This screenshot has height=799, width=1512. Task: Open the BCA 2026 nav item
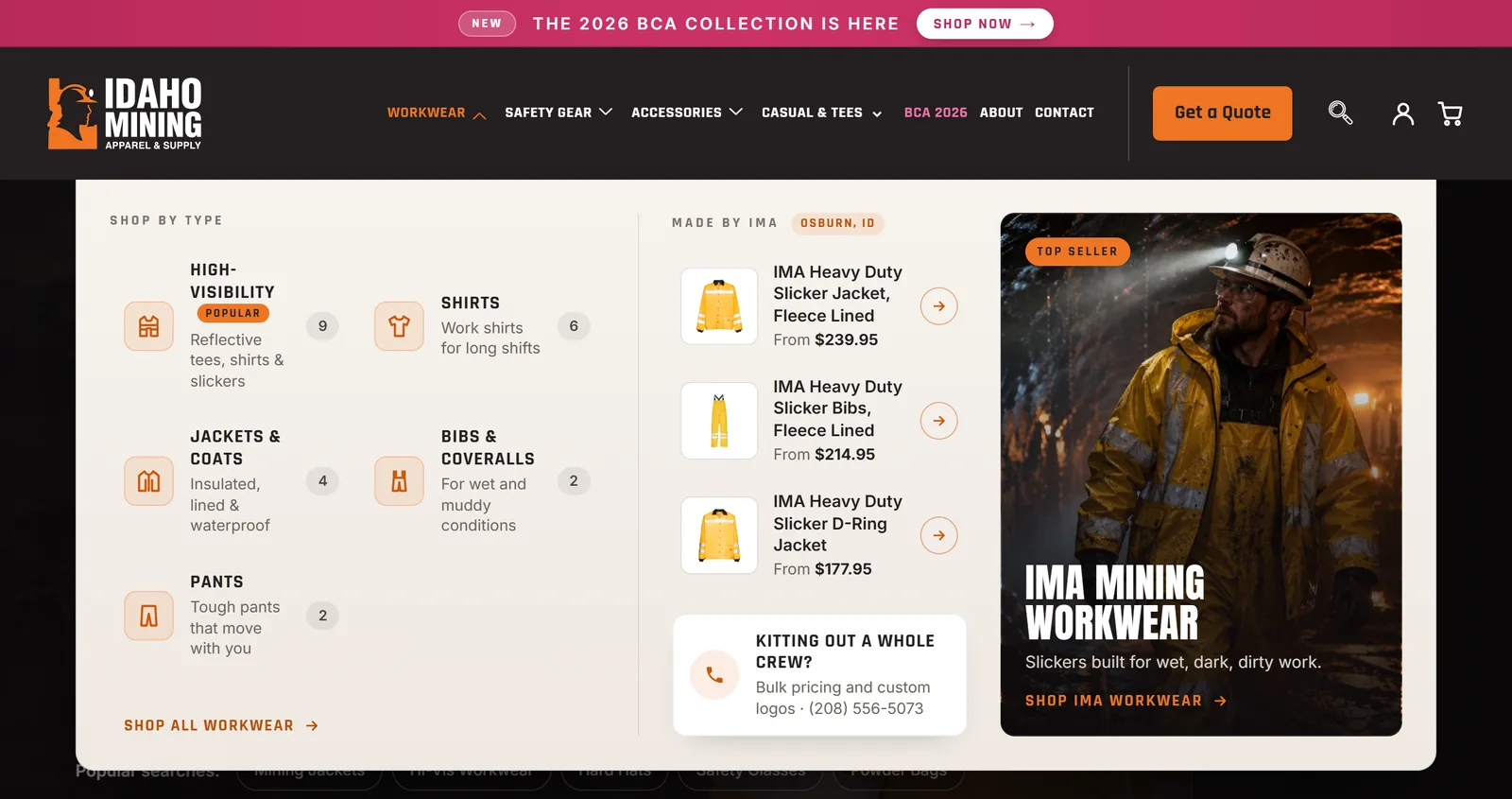[x=936, y=113]
